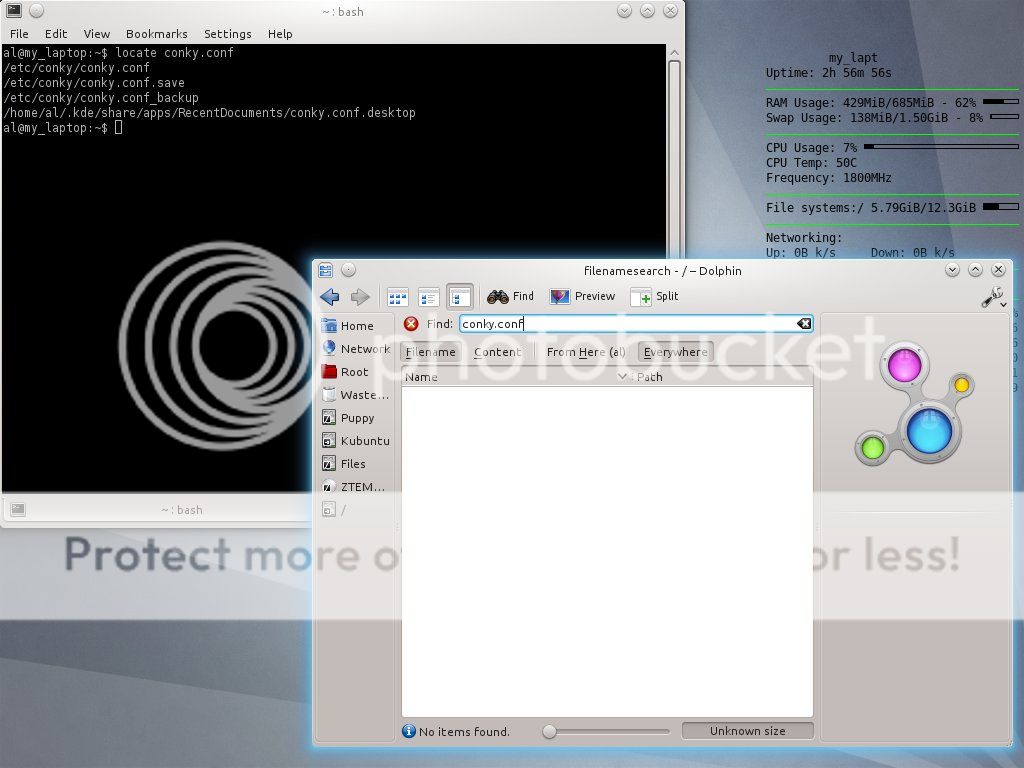Open Wastebin in Places panel
The width and height of the screenshot is (1024, 768).
pos(356,394)
